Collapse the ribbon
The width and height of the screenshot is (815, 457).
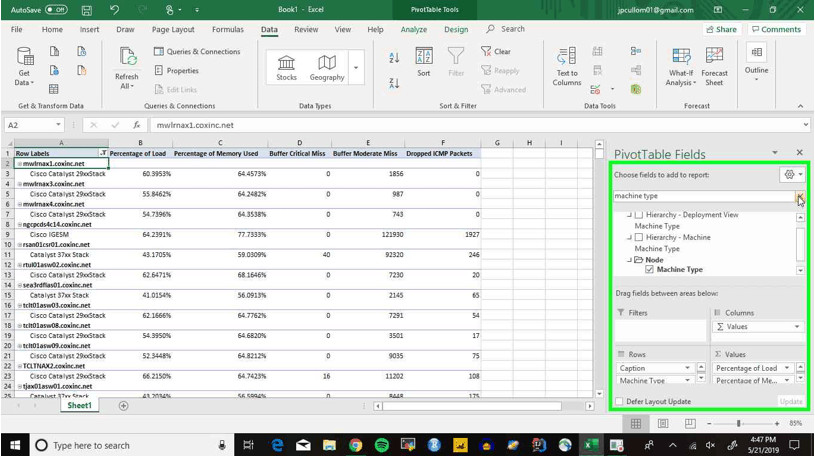pos(800,106)
